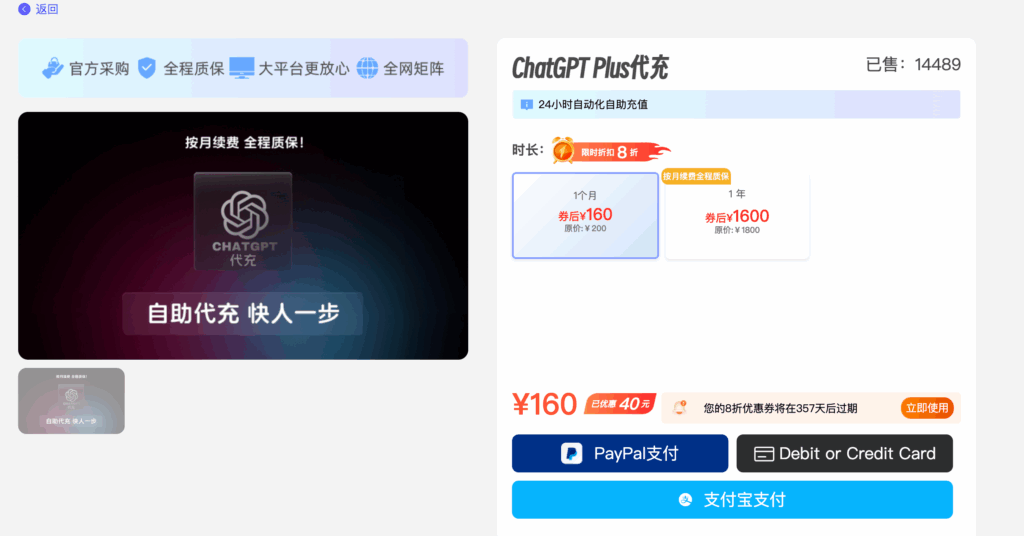Click the bell icon in coupon notice
Image resolution: width=1024 pixels, height=536 pixels.
(680, 408)
